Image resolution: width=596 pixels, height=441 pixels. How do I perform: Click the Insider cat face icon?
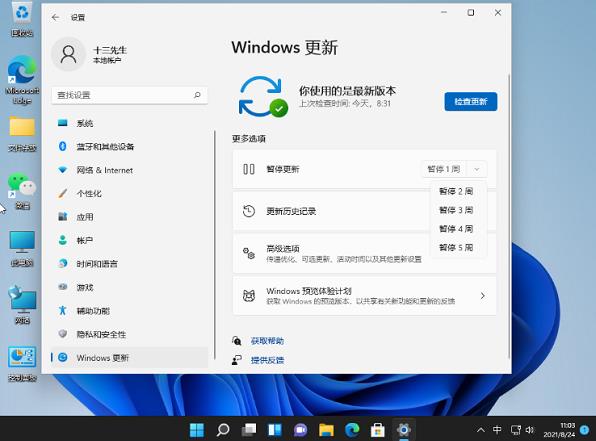249,295
